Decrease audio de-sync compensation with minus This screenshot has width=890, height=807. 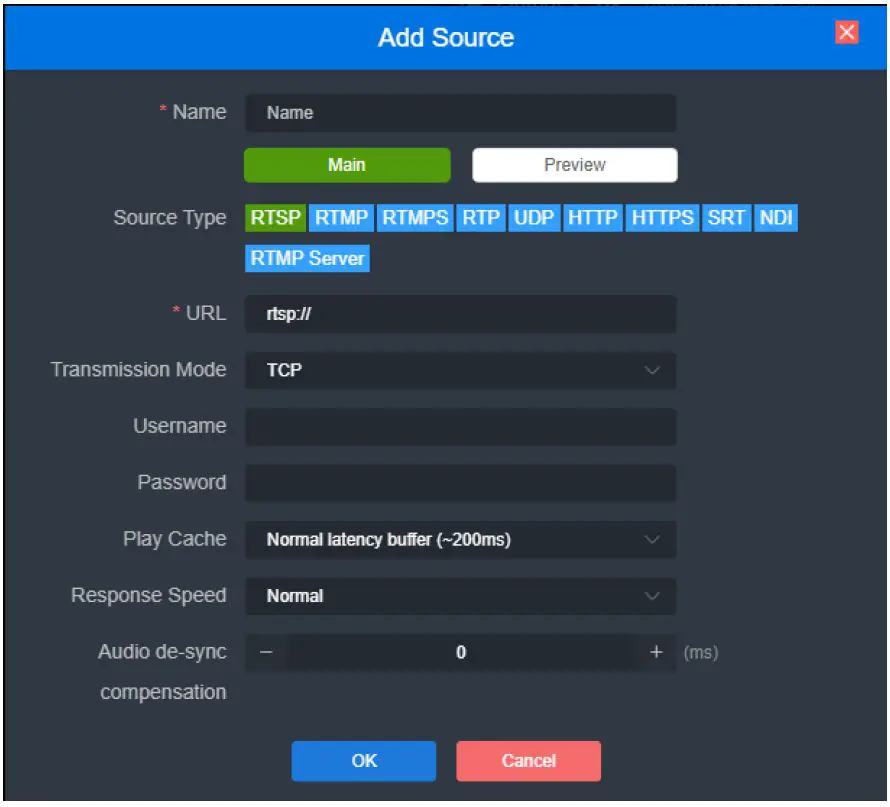[266, 652]
